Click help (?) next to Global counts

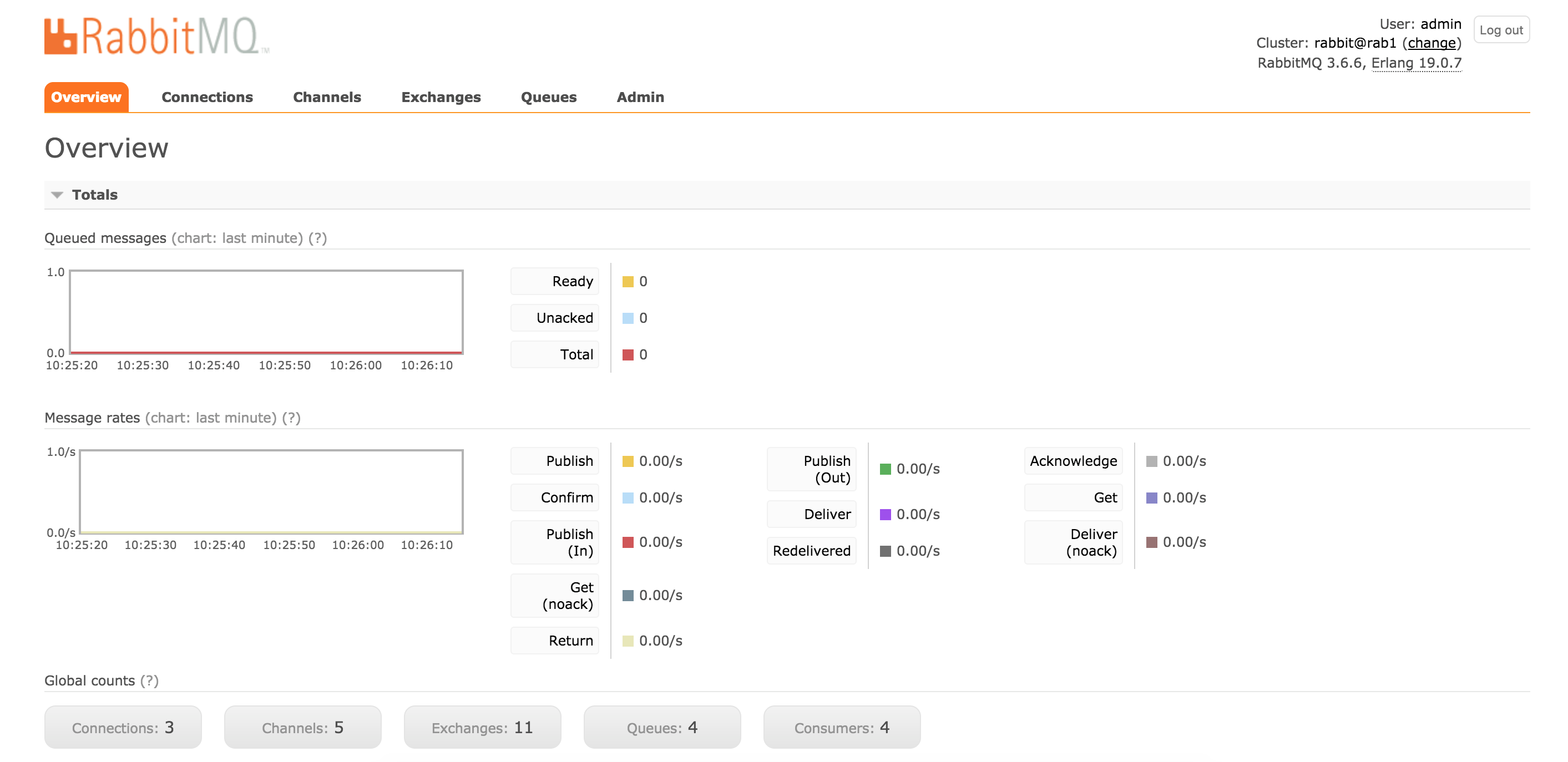click(x=149, y=680)
